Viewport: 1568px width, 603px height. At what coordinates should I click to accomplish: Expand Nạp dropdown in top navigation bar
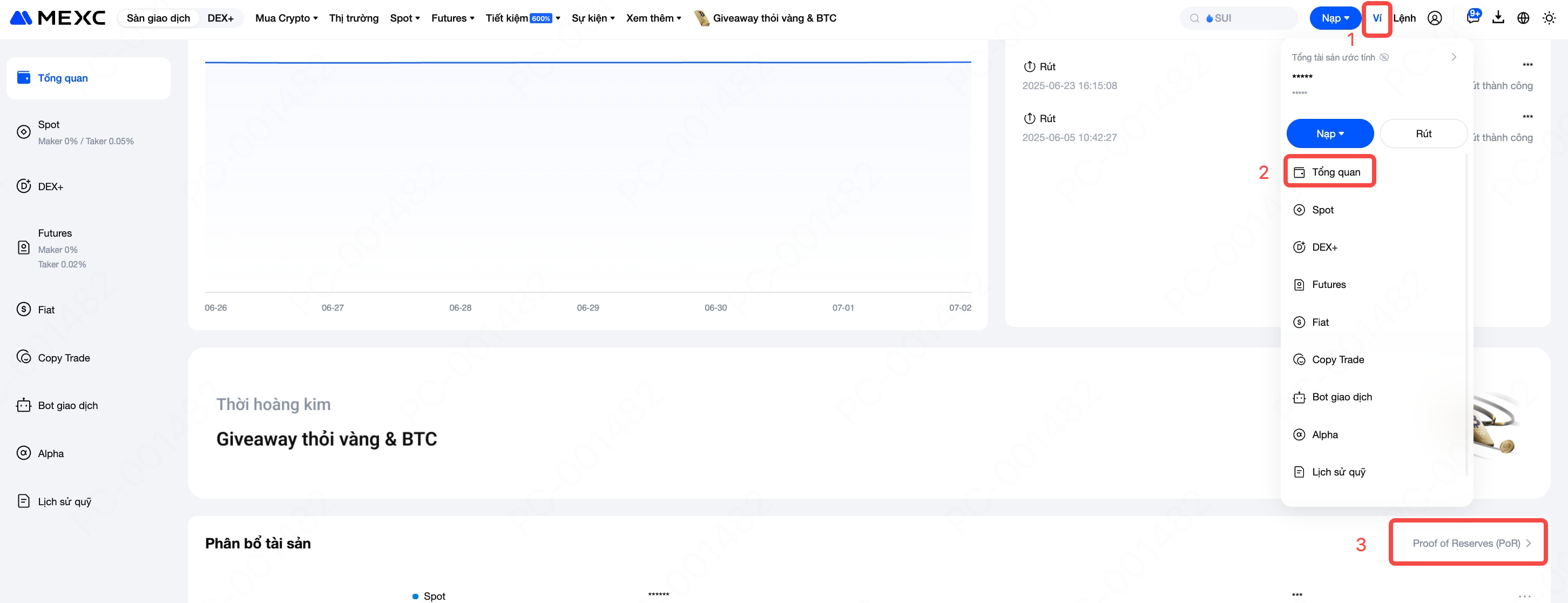[1335, 18]
